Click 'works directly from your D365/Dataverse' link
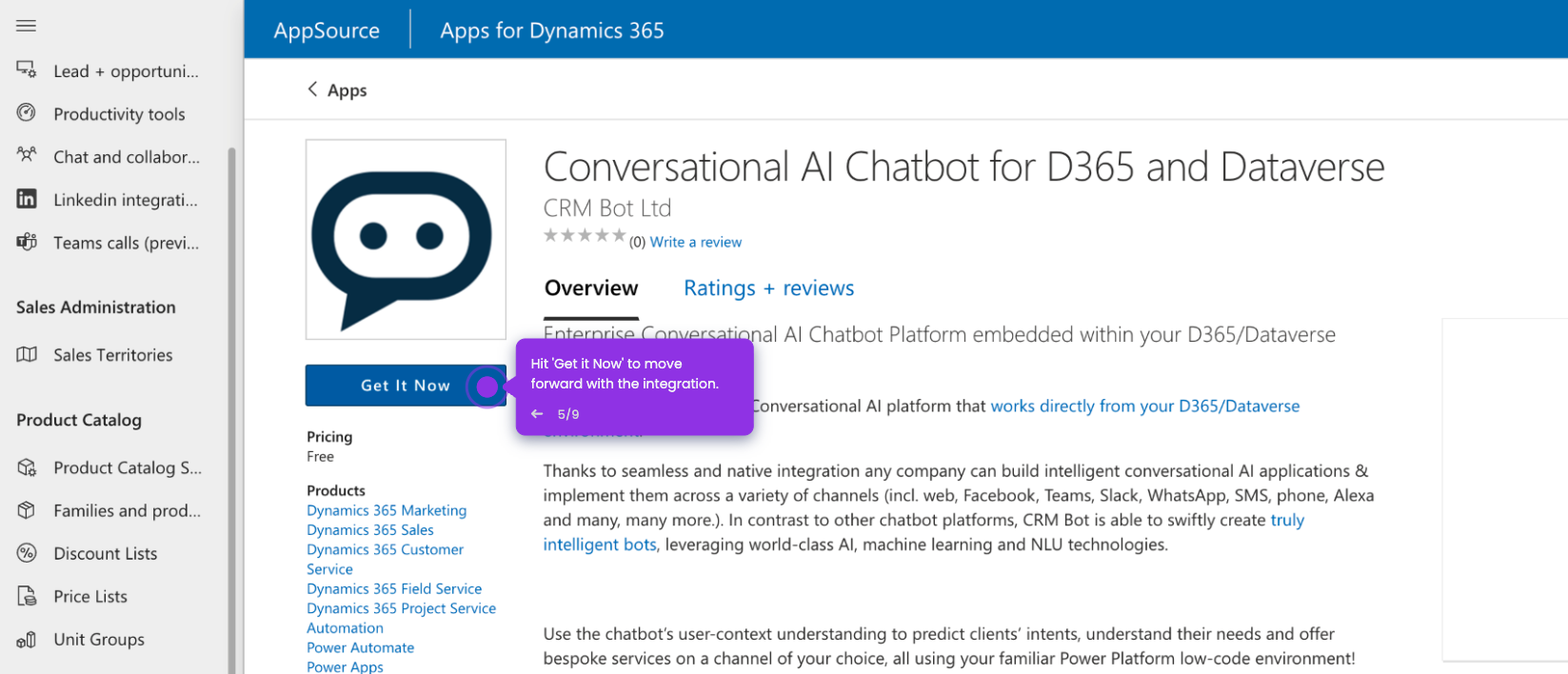The image size is (1568, 674). tap(1145, 406)
